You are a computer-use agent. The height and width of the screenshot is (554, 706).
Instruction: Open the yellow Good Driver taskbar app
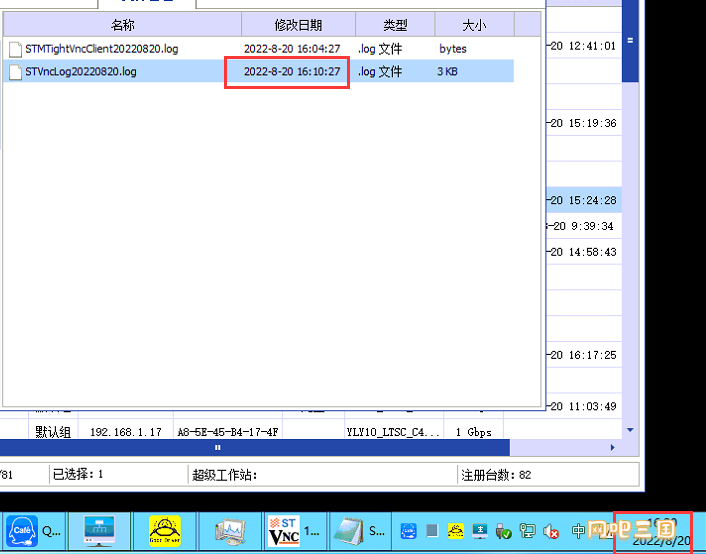tap(165, 531)
